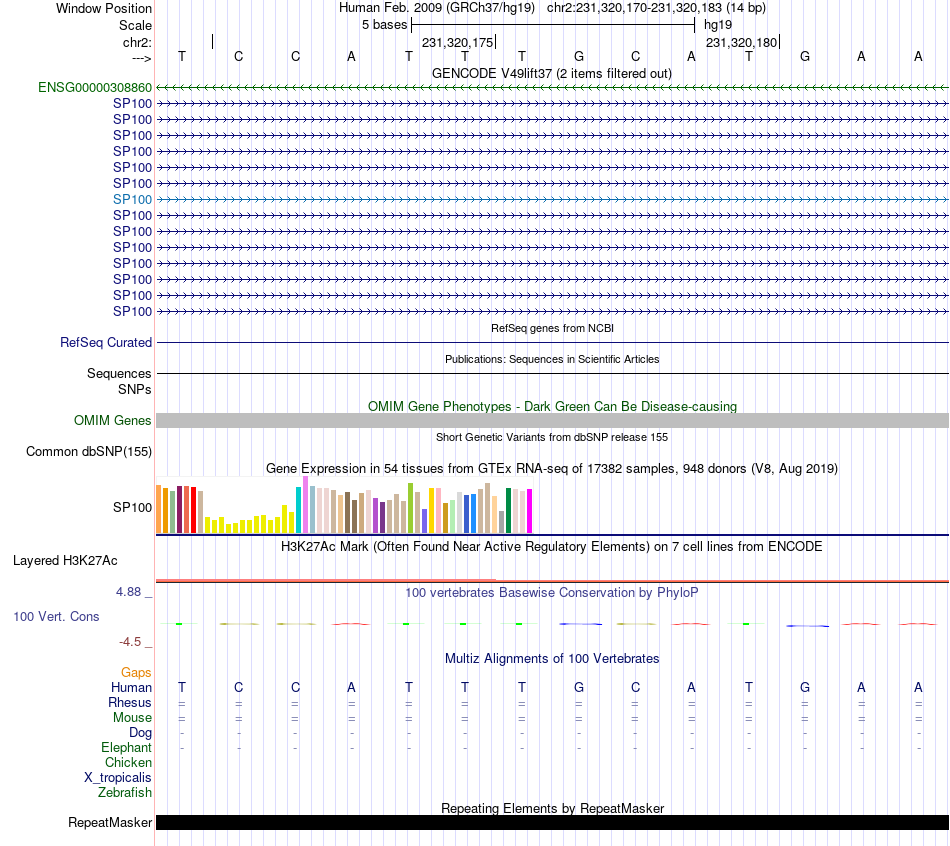The width and height of the screenshot is (950, 846).
Task: Click the red H3K27Ac signal line
Action: pyautogui.click(x=552, y=581)
